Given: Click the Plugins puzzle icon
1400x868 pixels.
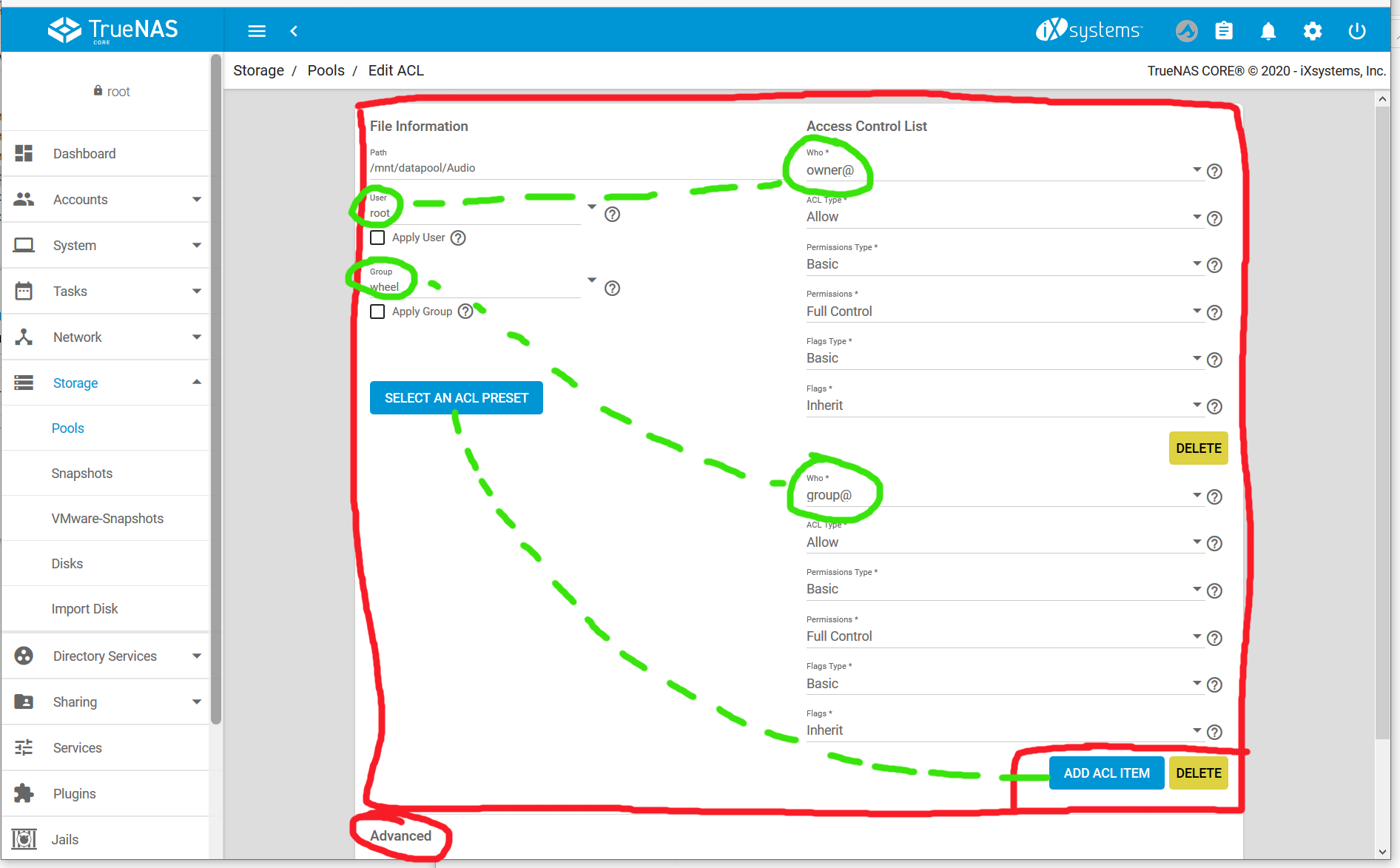Looking at the screenshot, I should pos(24,793).
